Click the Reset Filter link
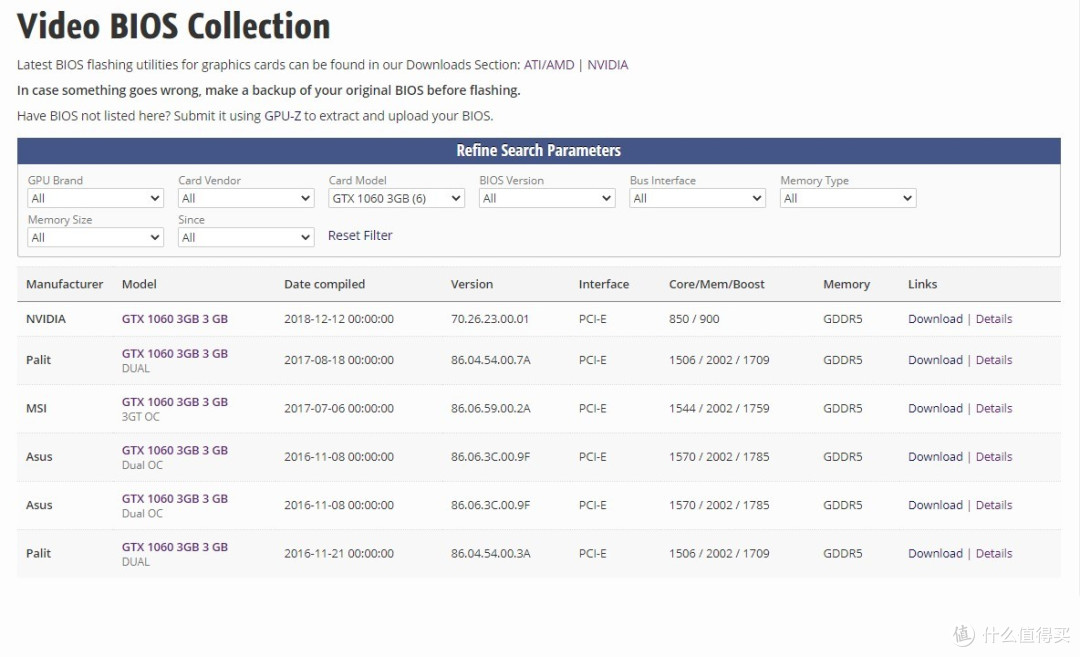 (360, 236)
